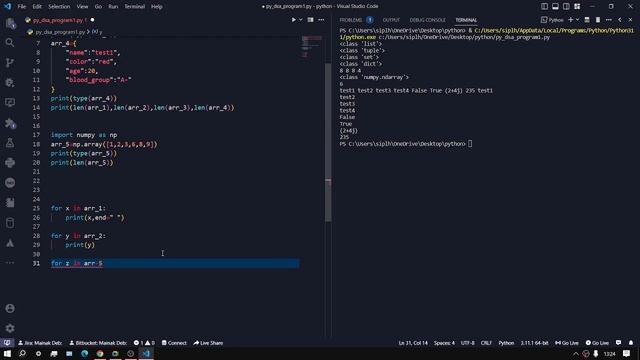Open the feedback icon in status bar
The image size is (640, 360).
click(x=618, y=343)
